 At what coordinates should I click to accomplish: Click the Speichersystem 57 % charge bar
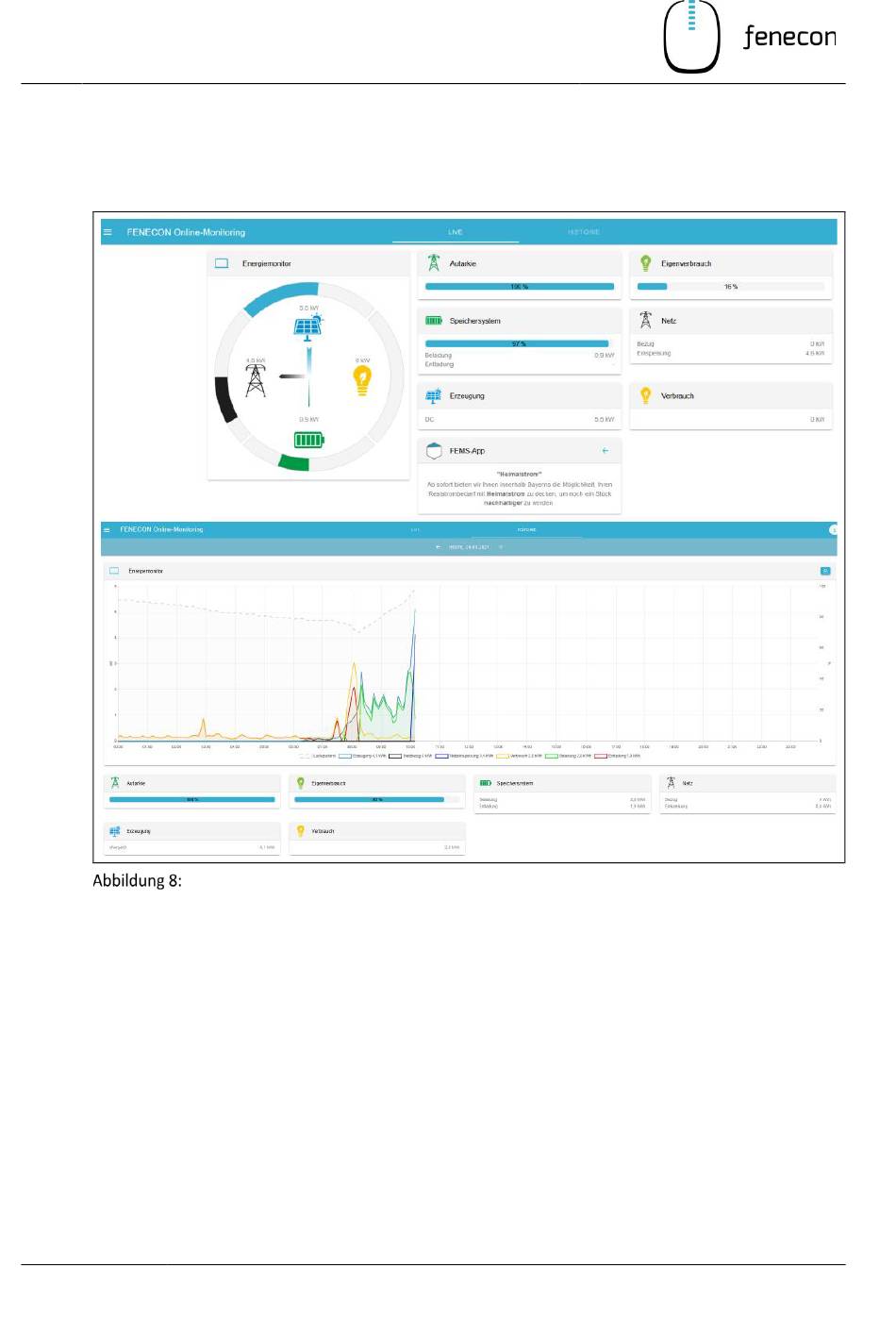(x=520, y=343)
